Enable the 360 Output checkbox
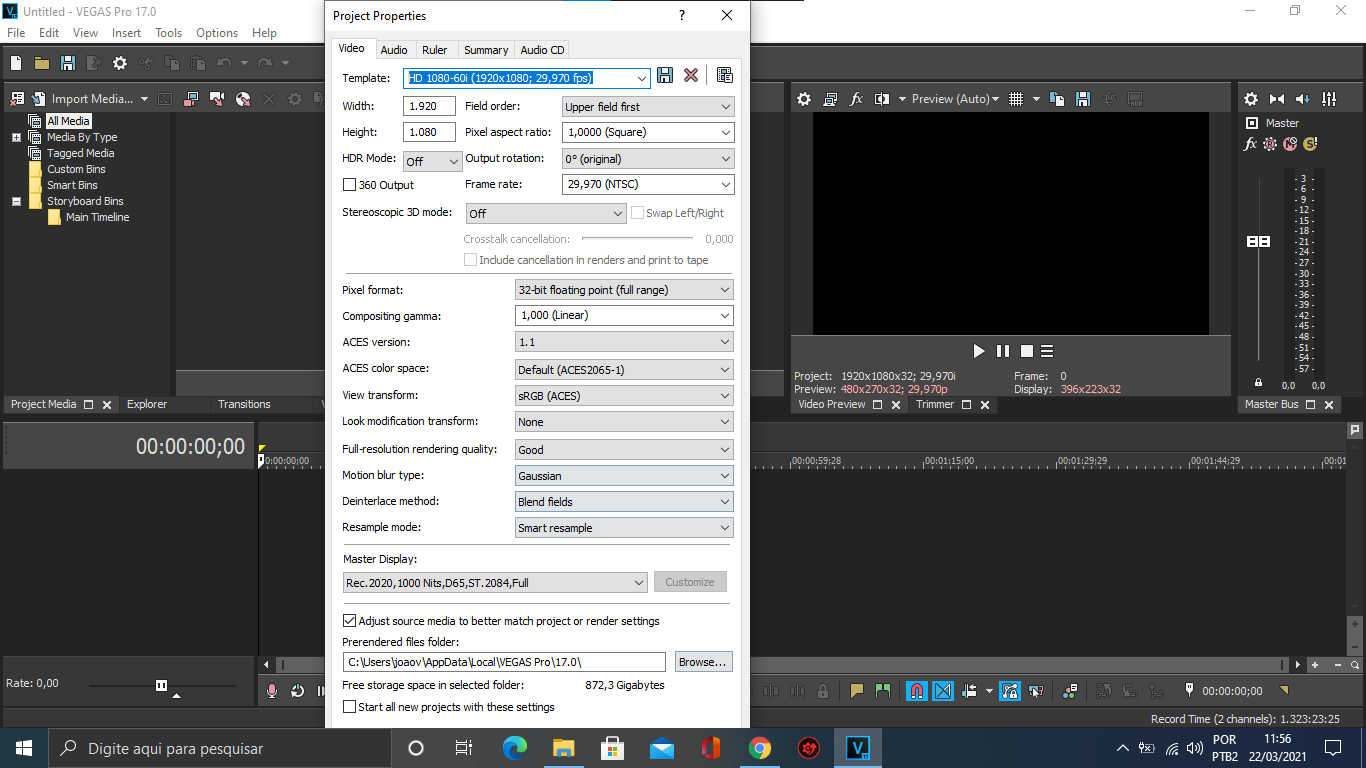The width and height of the screenshot is (1366, 768). (349, 185)
